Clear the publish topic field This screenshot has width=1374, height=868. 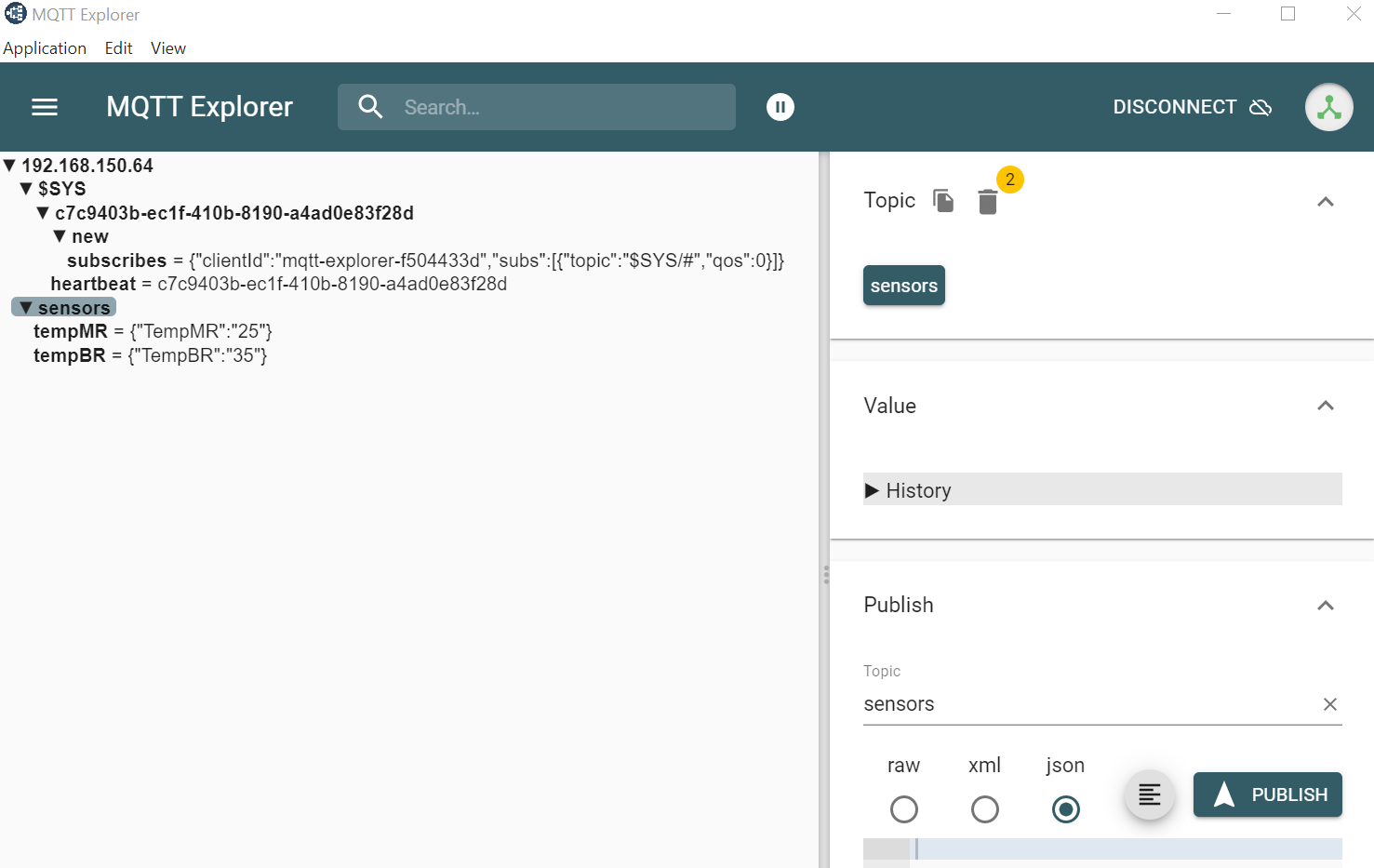(1330, 704)
